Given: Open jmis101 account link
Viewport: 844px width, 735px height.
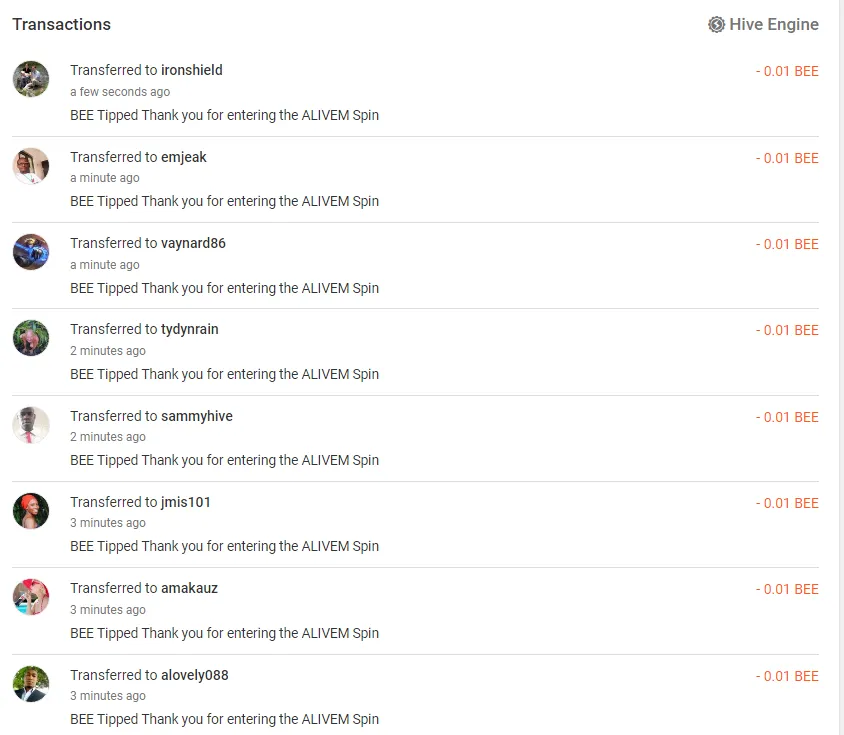Looking at the screenshot, I should (x=186, y=502).
